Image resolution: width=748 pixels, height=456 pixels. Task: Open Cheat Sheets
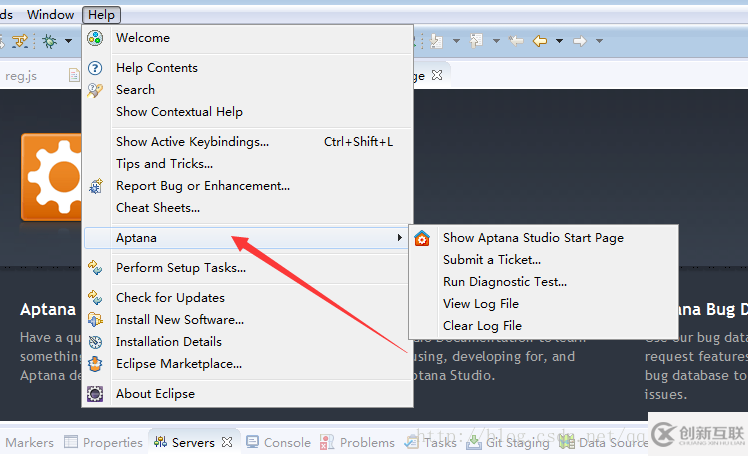click(x=248, y=207)
